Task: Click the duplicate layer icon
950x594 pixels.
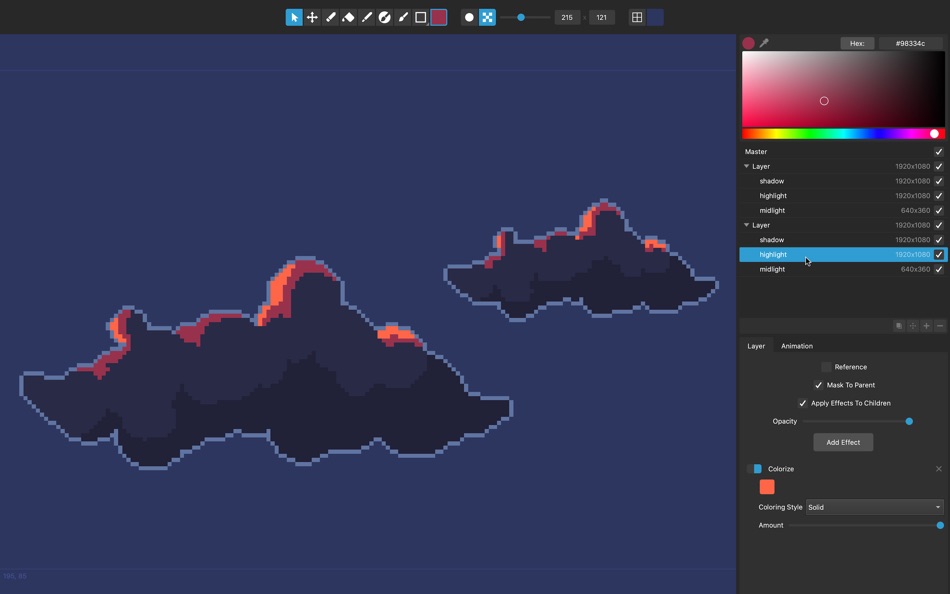Action: (x=899, y=325)
